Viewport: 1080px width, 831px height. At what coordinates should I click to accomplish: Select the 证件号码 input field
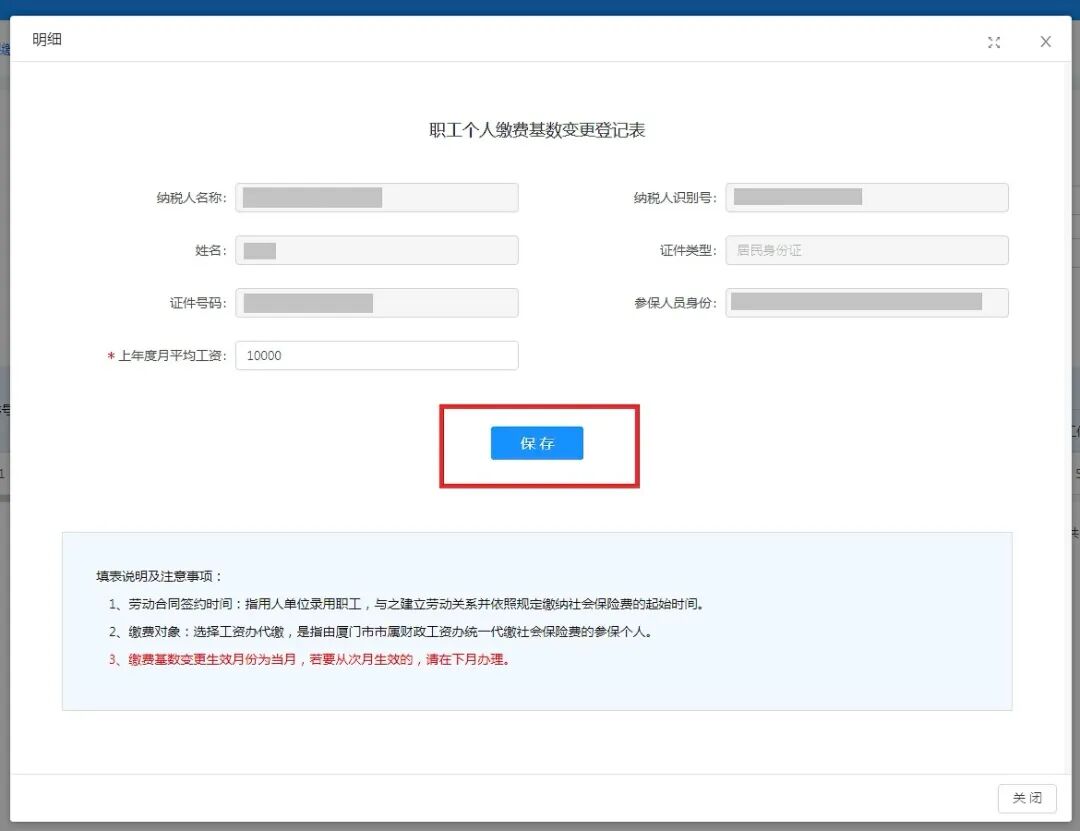pyautogui.click(x=377, y=303)
